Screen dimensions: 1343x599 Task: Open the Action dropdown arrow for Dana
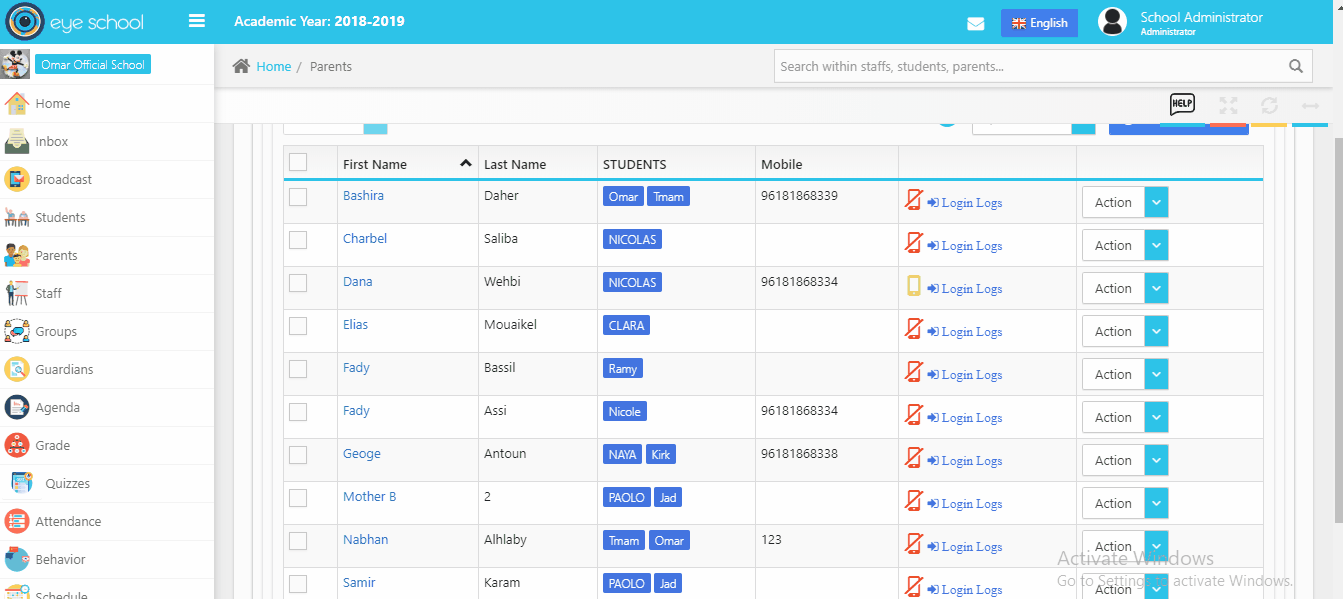(1156, 288)
